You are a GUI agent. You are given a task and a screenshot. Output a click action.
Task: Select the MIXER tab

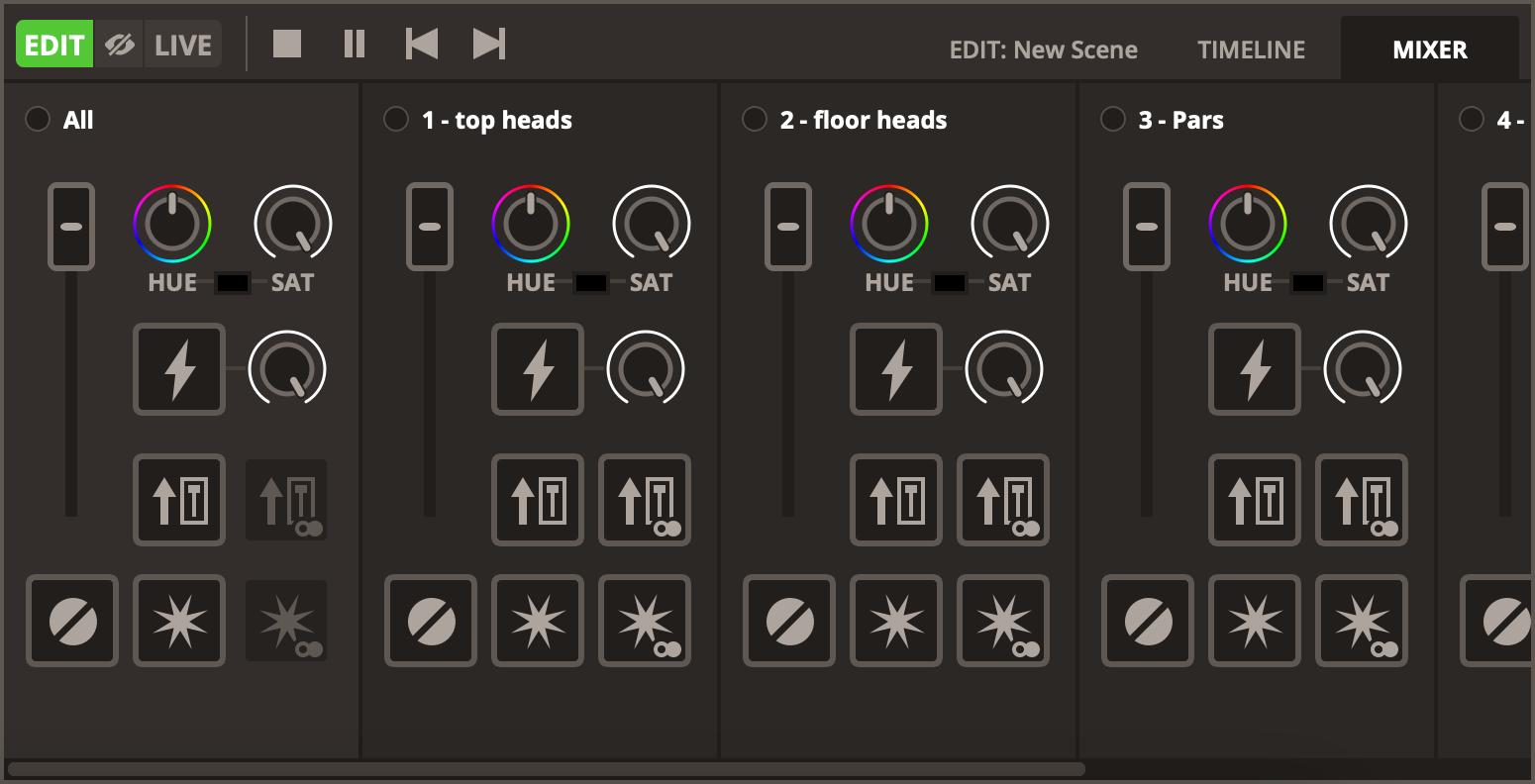tap(1429, 49)
